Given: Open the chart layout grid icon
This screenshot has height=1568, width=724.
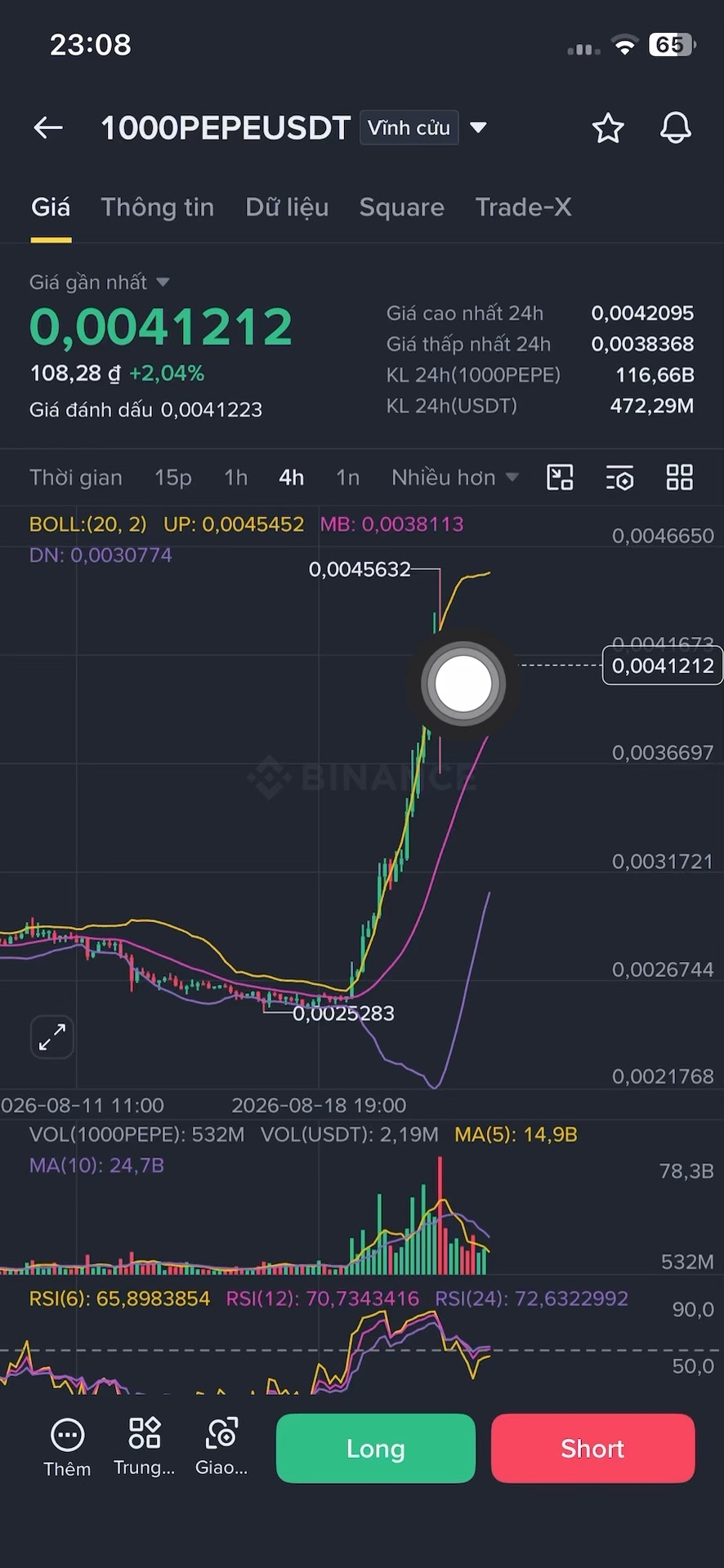Looking at the screenshot, I should 680,478.
